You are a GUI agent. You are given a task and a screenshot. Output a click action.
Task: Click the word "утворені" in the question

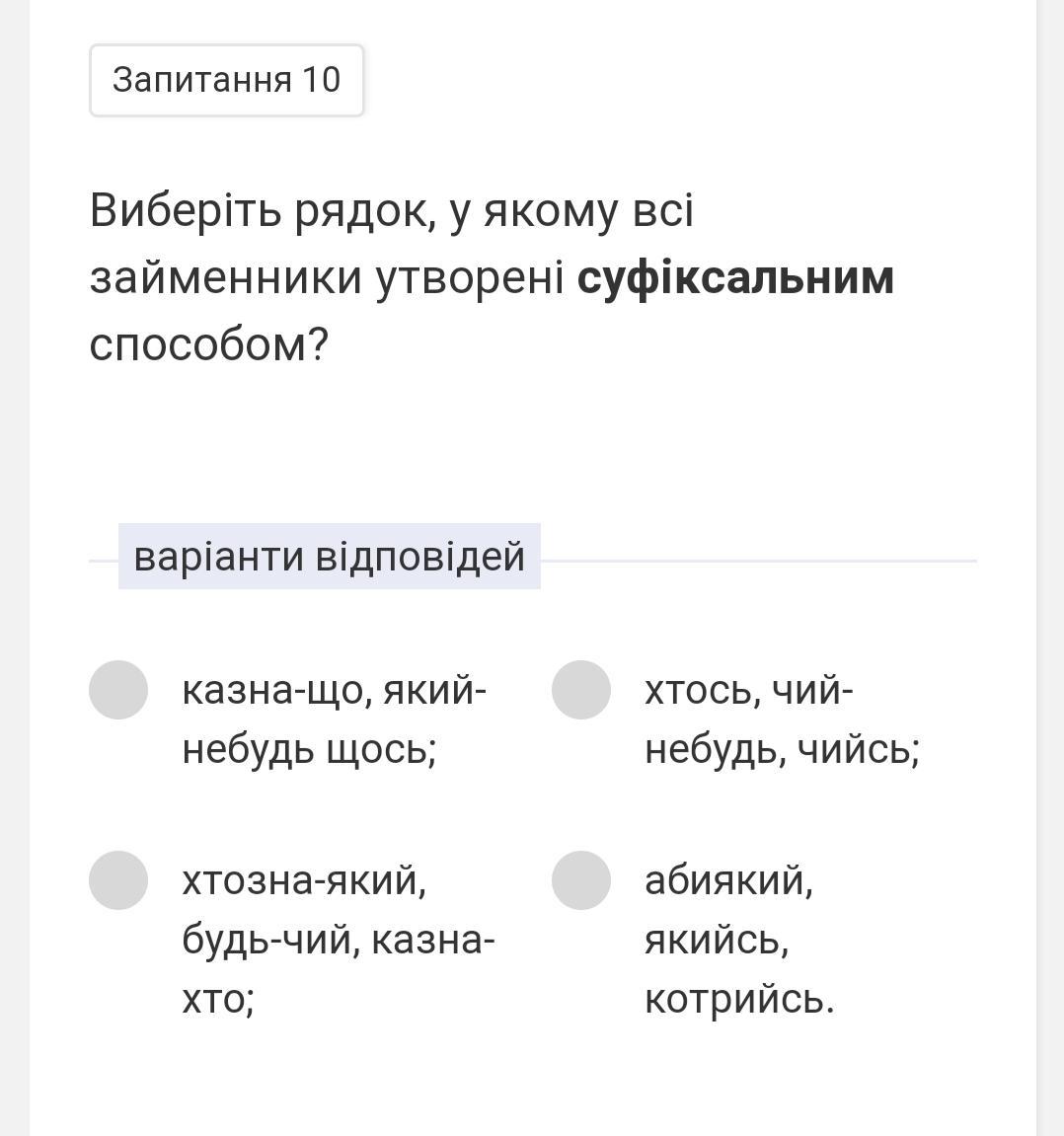tap(469, 277)
